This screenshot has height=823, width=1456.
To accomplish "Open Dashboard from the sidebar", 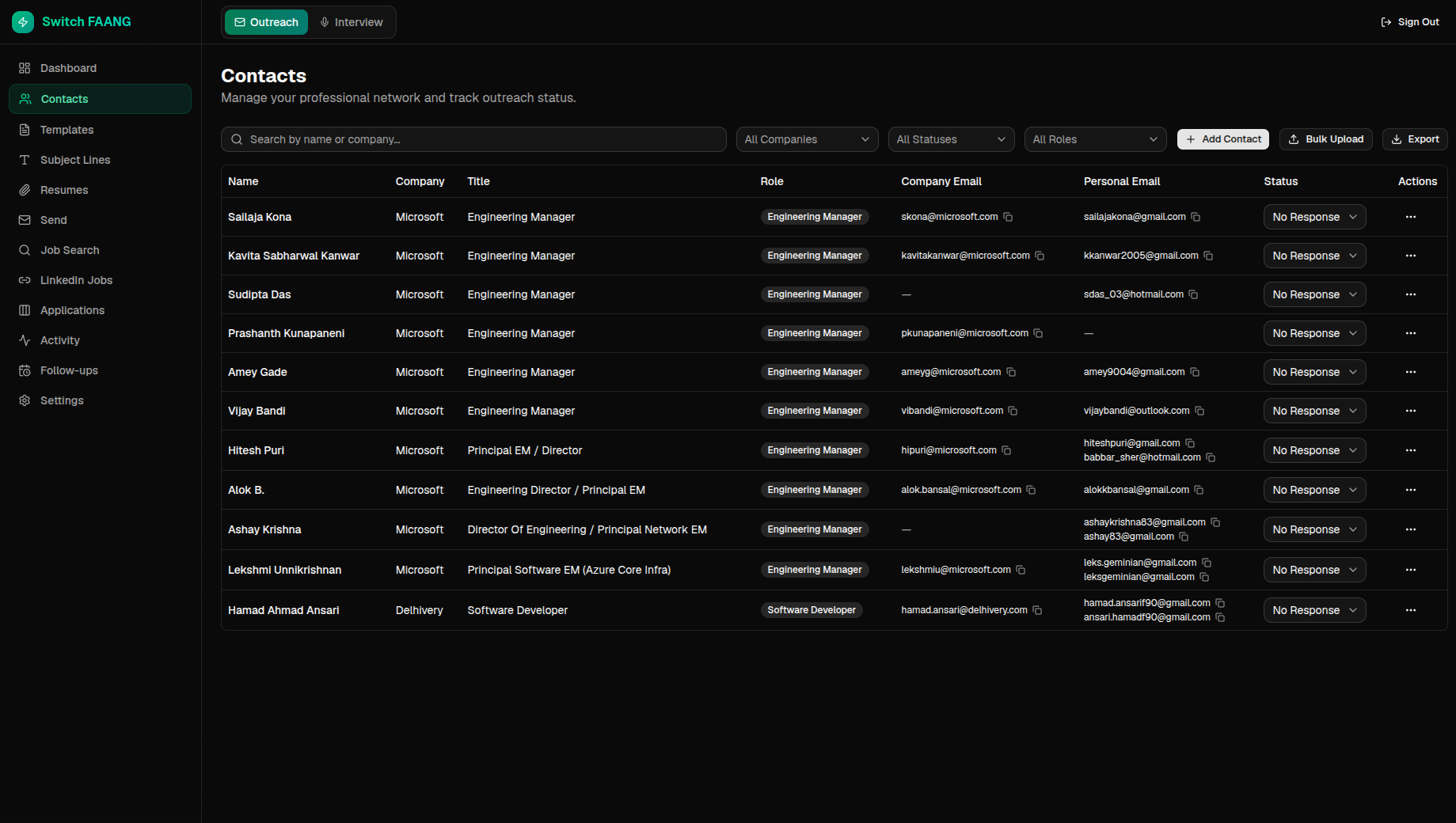I will pos(100,68).
